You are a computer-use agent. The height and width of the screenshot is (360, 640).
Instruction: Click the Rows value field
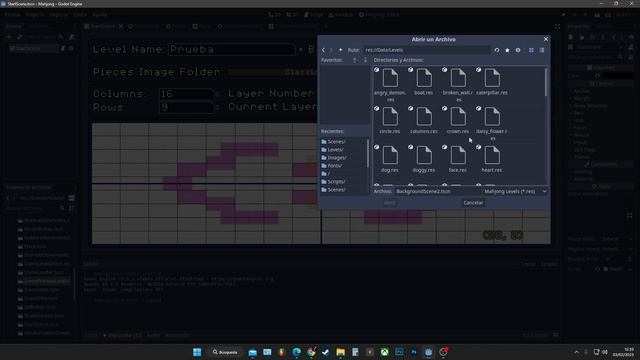pyautogui.click(x=186, y=107)
